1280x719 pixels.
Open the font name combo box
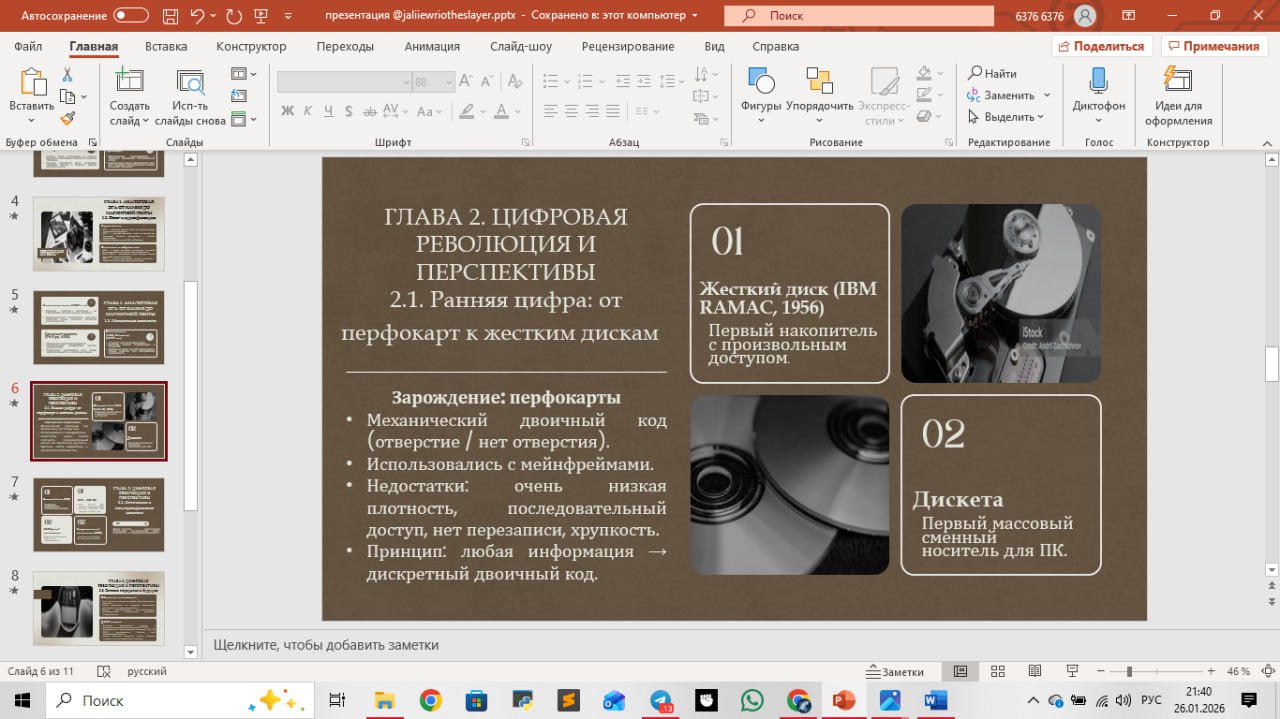(343, 82)
